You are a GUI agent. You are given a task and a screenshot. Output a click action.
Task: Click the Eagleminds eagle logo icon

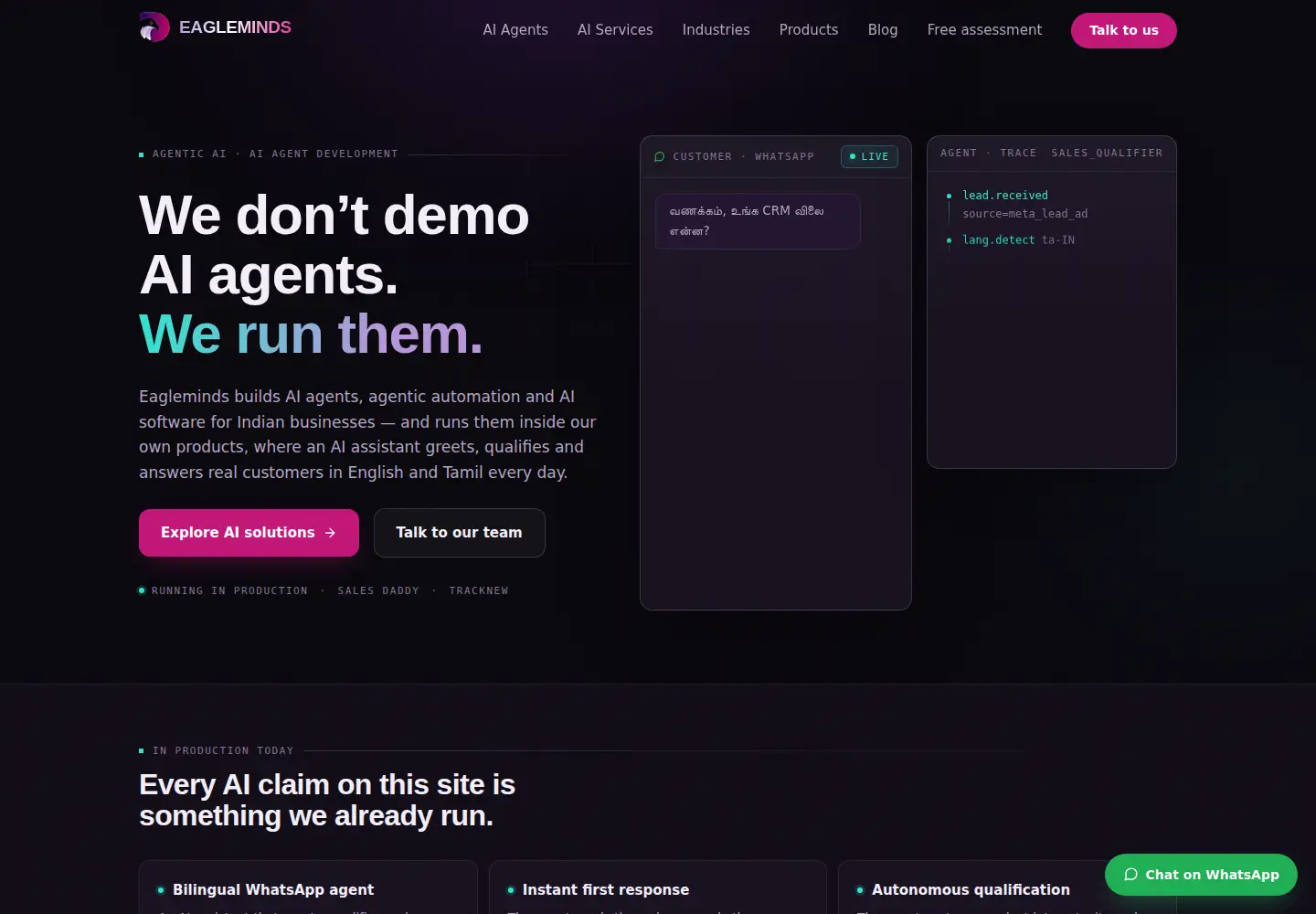pos(154,27)
